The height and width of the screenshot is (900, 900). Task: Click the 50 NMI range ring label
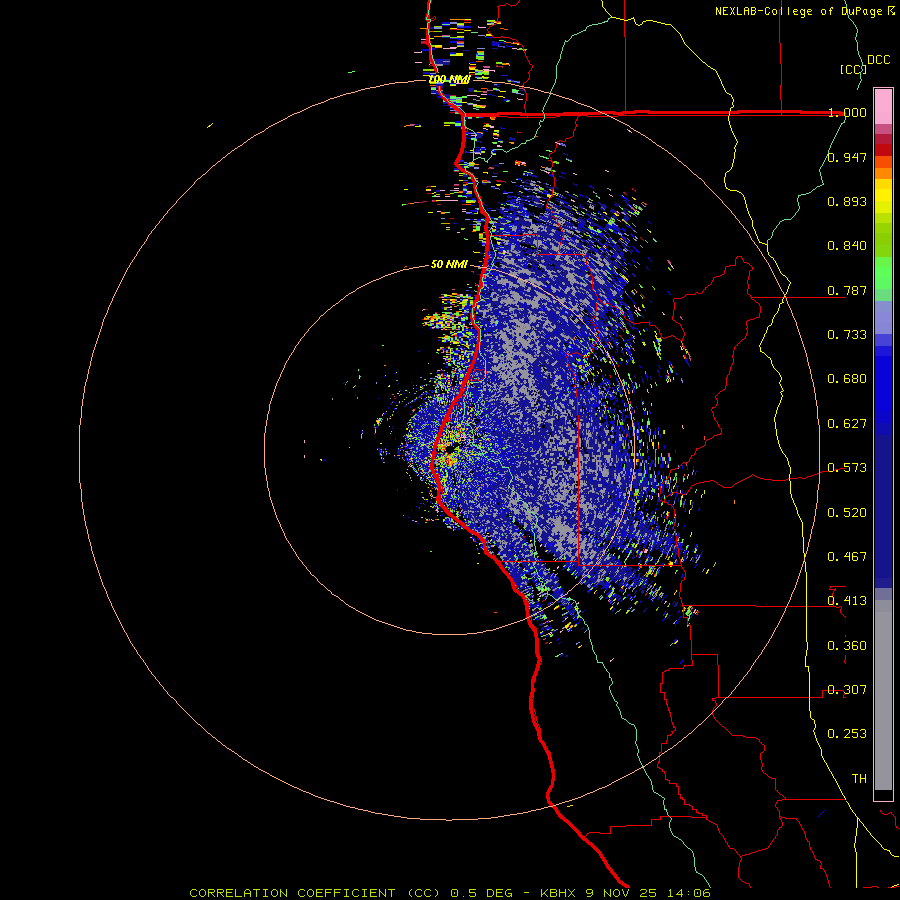pyautogui.click(x=449, y=265)
